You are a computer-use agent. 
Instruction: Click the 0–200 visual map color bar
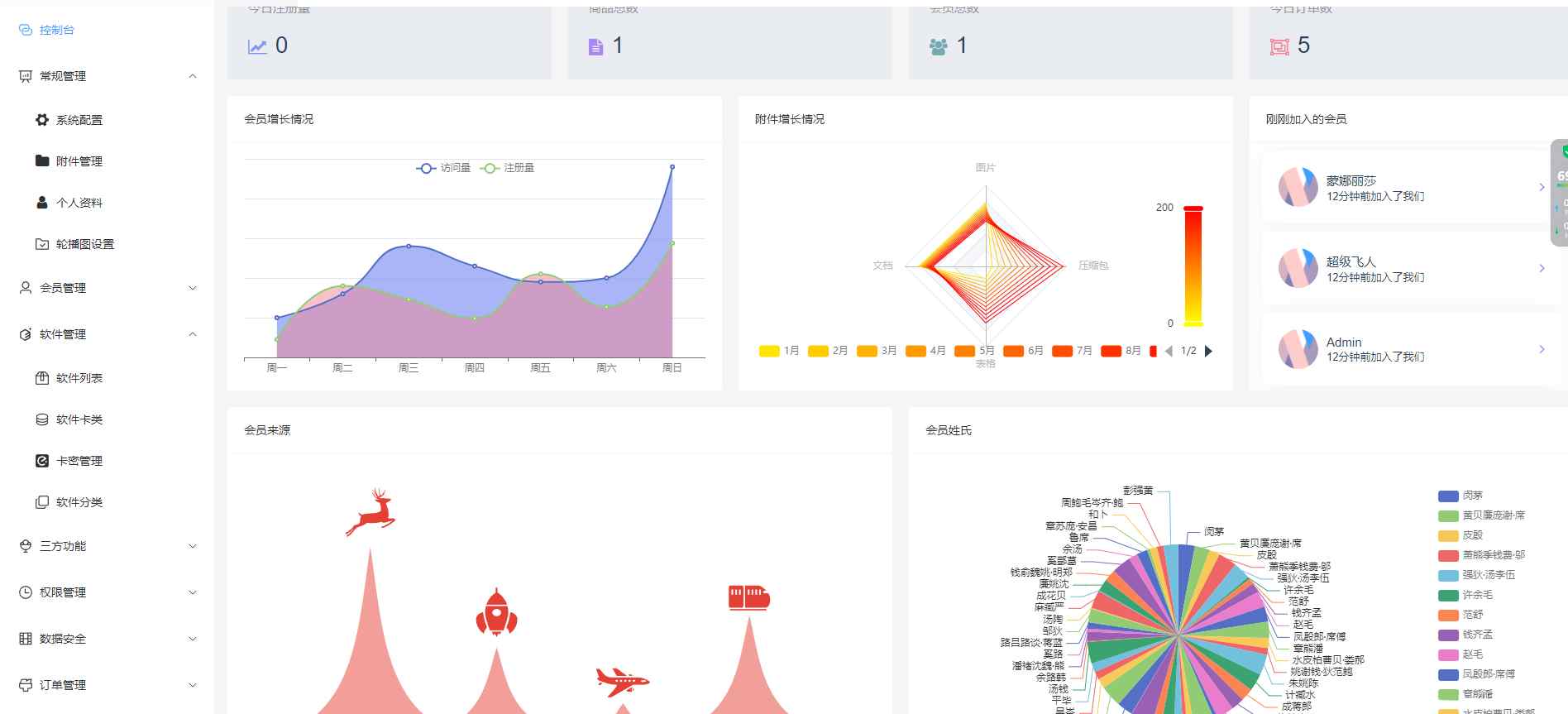[x=1193, y=266]
